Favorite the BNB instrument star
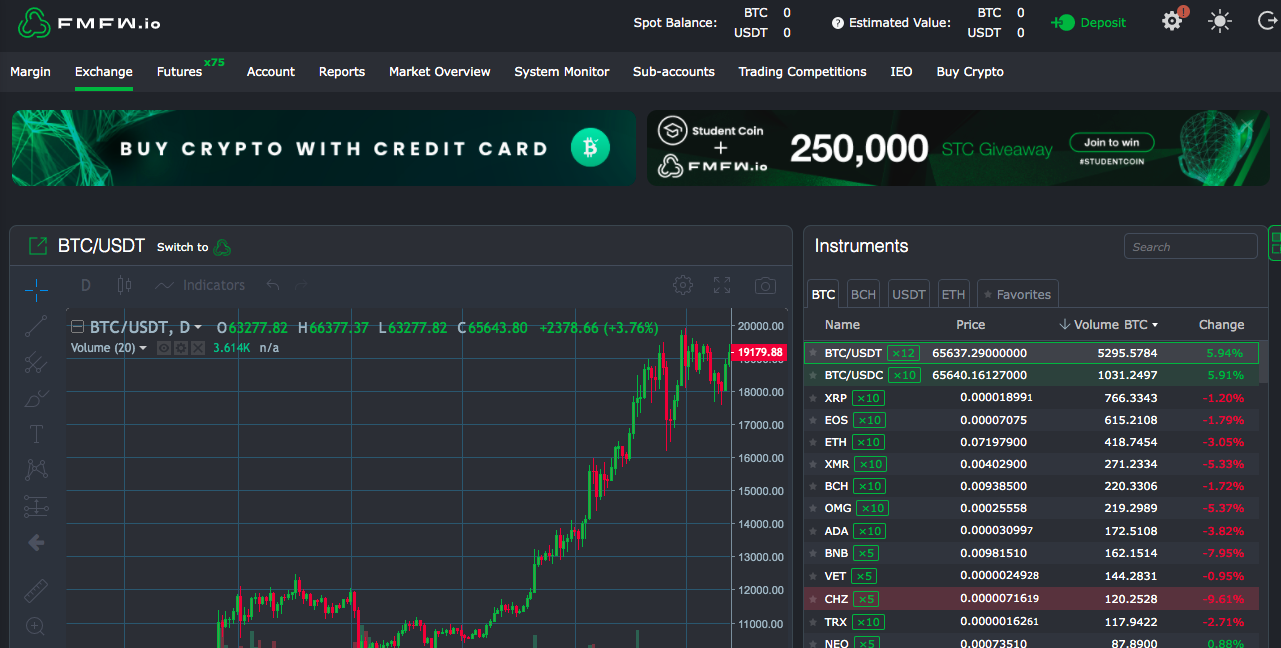Screen dimensions: 1281x648 coord(813,553)
